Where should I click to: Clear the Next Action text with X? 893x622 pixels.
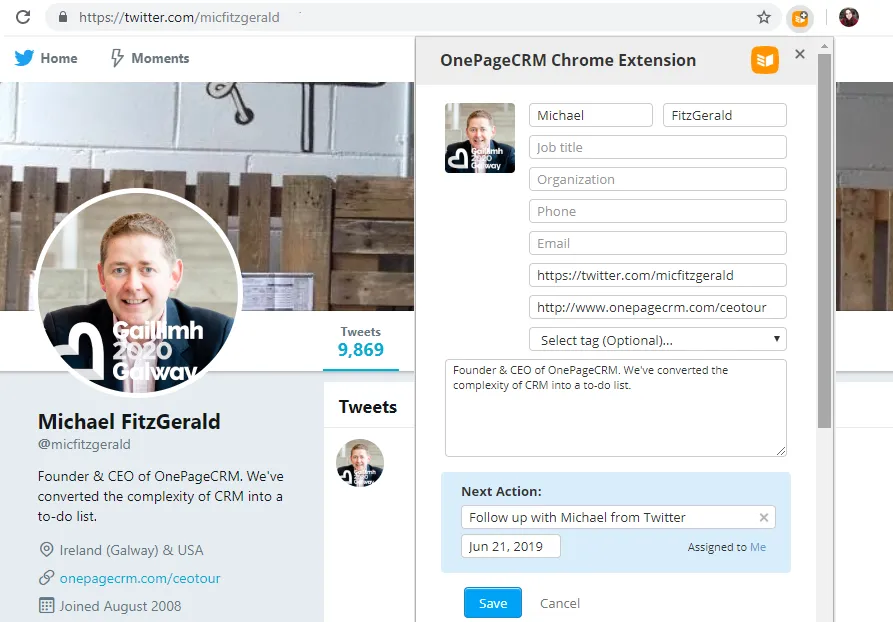[764, 517]
